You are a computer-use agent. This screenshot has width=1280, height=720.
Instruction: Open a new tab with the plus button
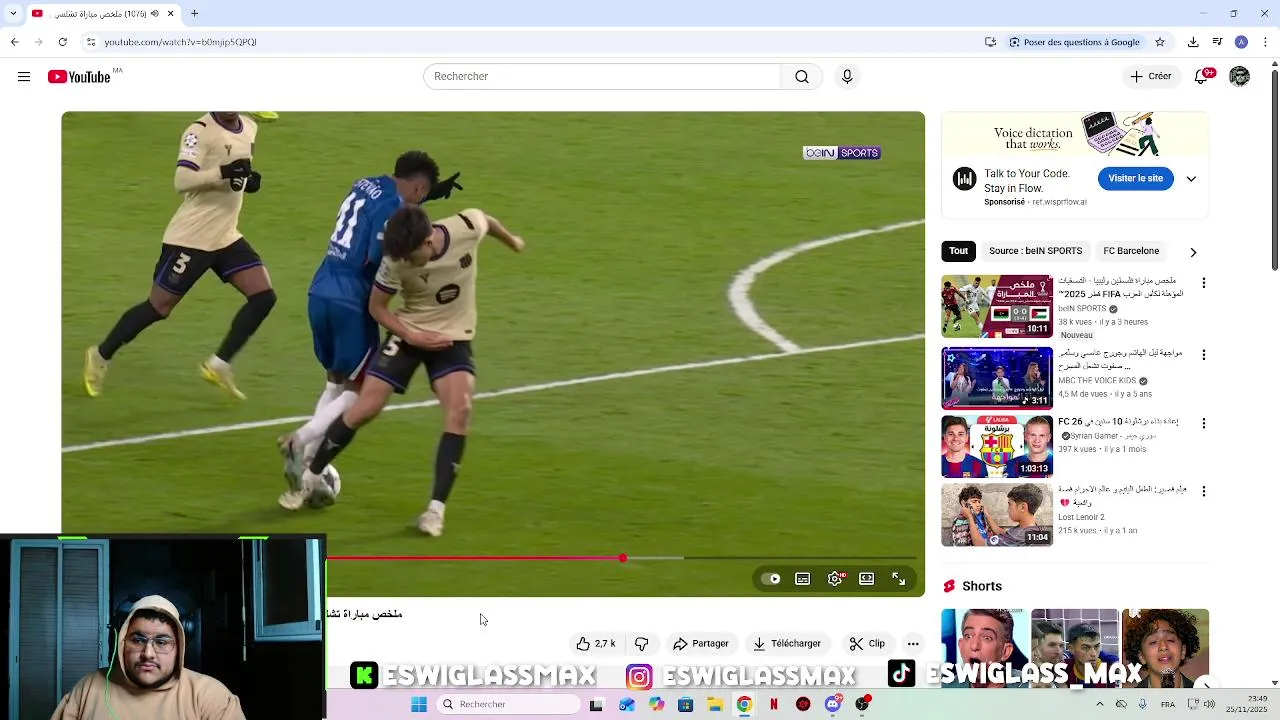pos(195,14)
